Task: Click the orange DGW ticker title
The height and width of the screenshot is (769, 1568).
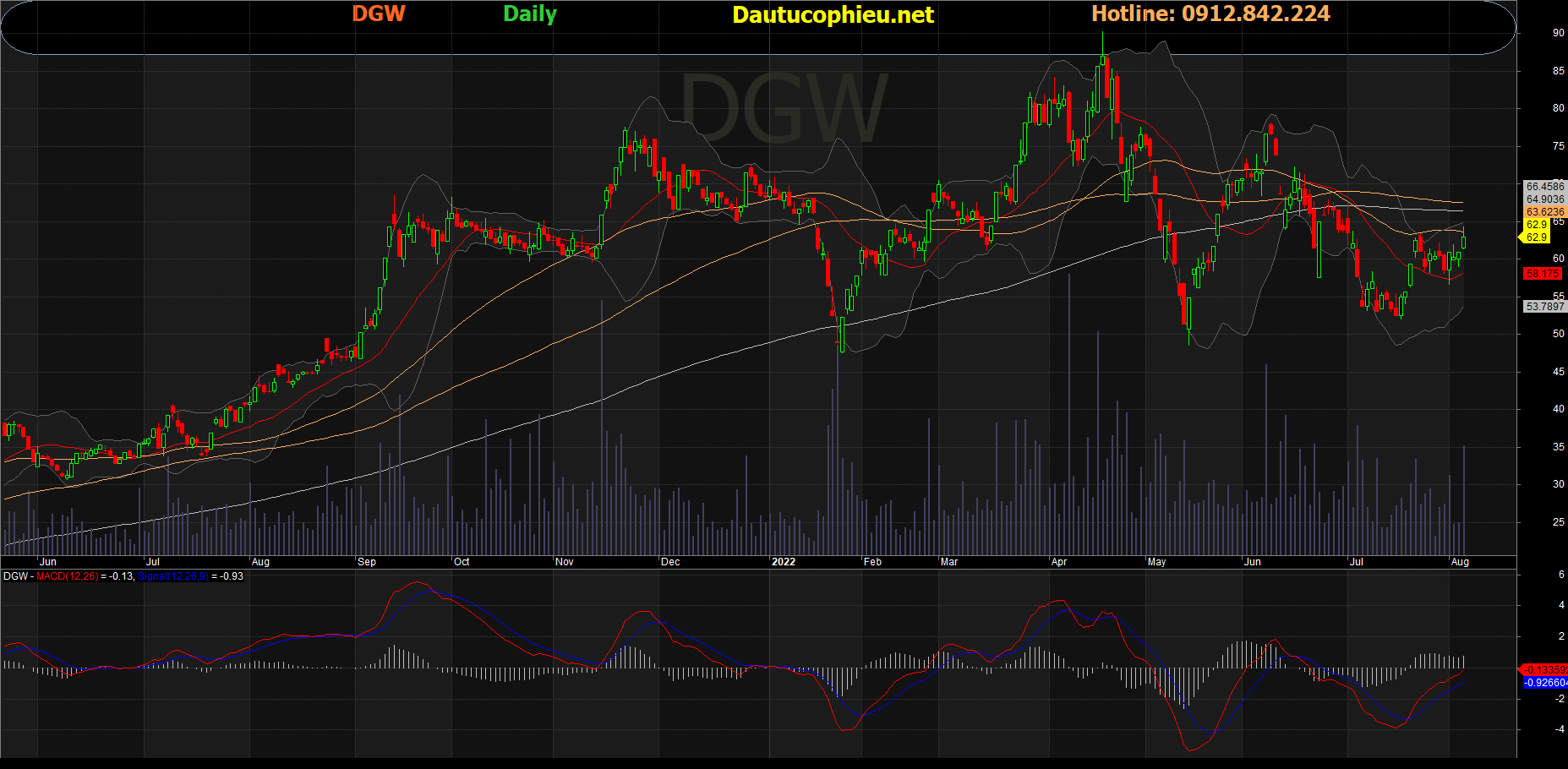Action: click(379, 14)
